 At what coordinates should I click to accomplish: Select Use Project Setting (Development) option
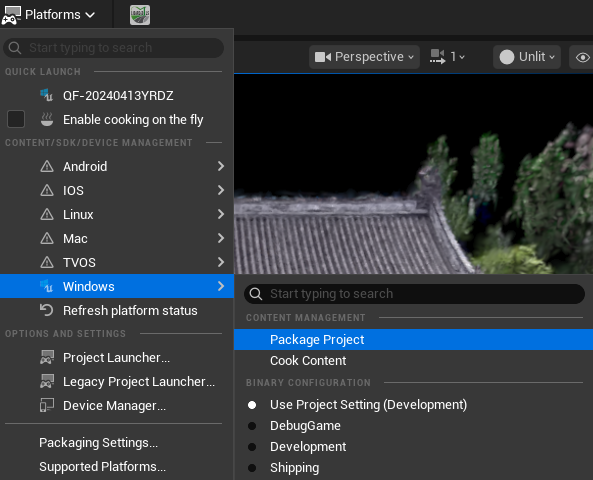413,405
